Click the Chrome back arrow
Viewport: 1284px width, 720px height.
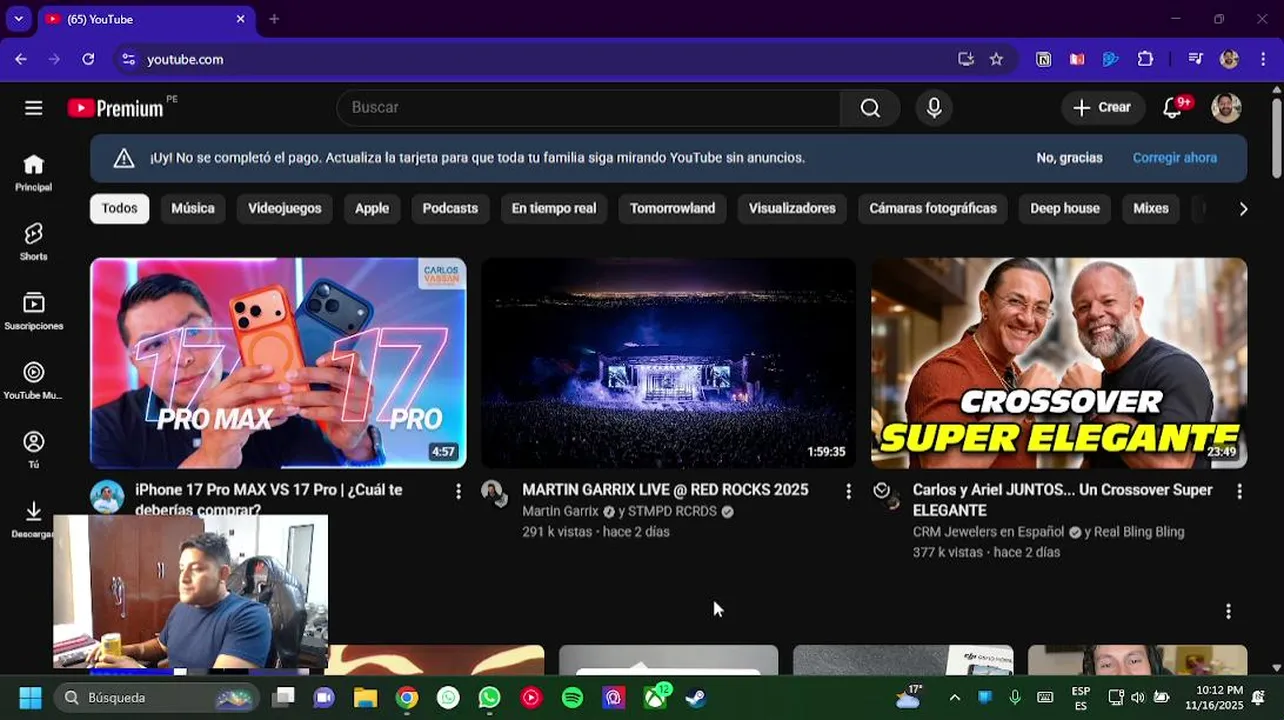coord(21,59)
